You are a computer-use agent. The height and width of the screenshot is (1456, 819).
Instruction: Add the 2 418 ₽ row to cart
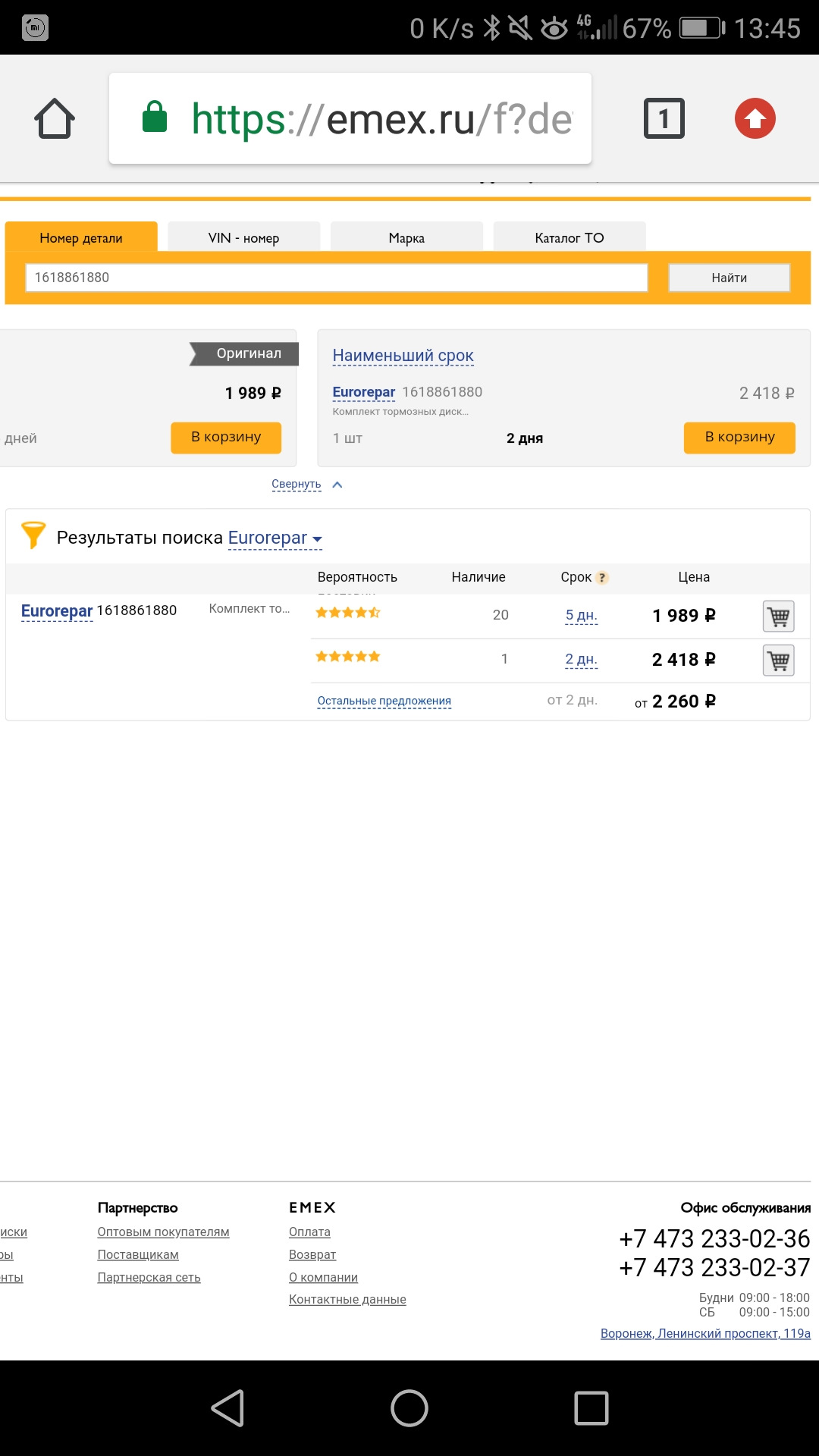(x=778, y=661)
